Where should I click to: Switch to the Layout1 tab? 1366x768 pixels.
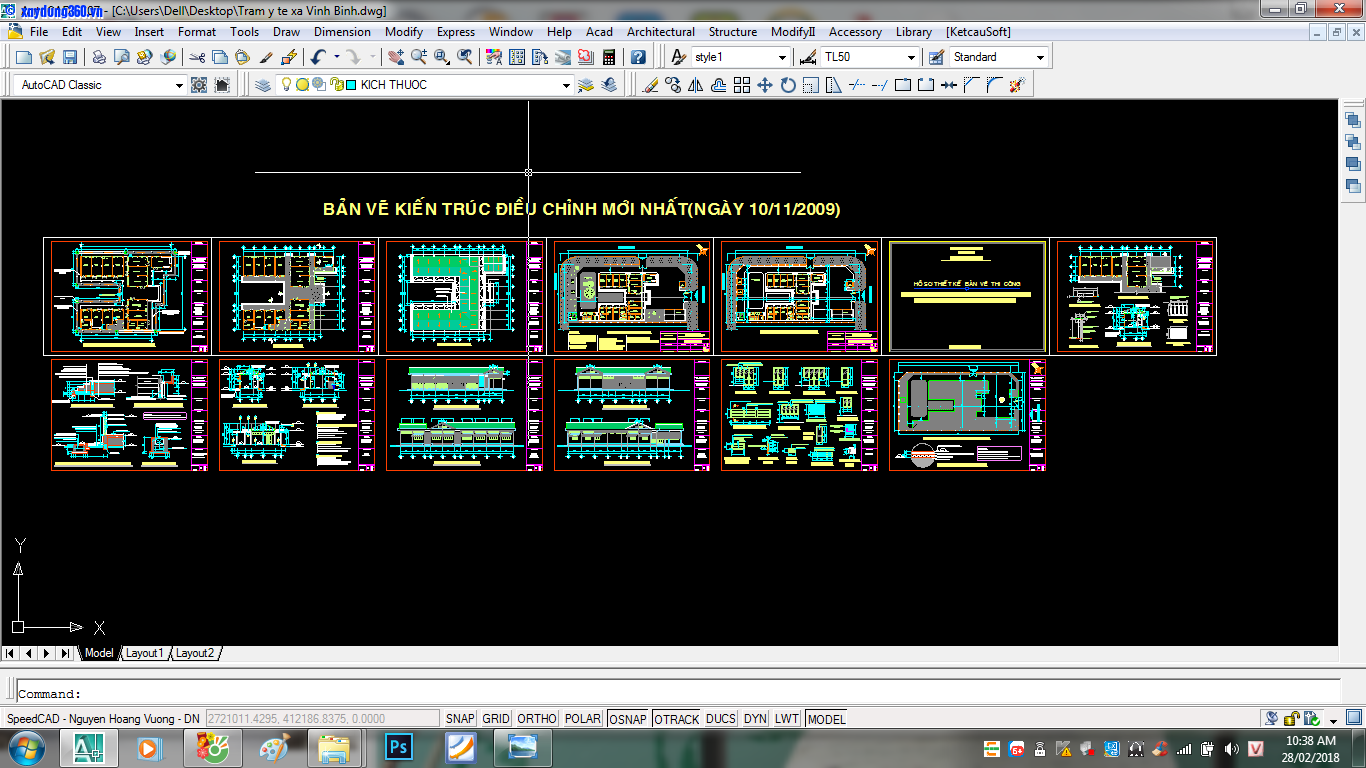click(143, 653)
